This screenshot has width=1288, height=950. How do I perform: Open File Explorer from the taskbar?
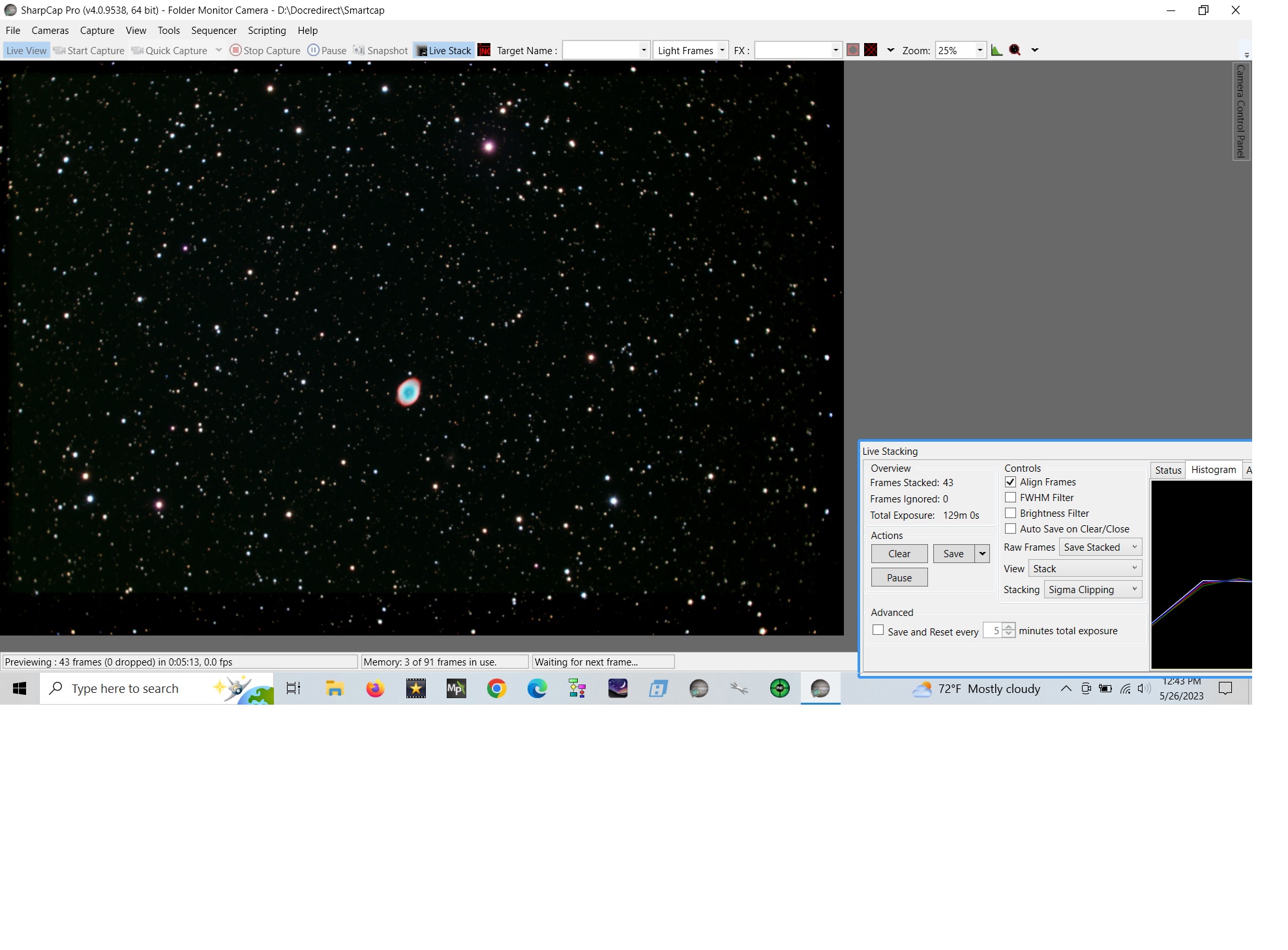pyautogui.click(x=335, y=688)
